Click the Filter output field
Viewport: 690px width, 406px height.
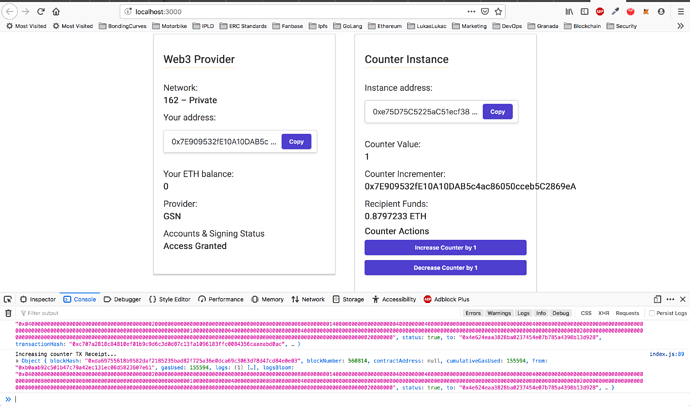coord(238,313)
